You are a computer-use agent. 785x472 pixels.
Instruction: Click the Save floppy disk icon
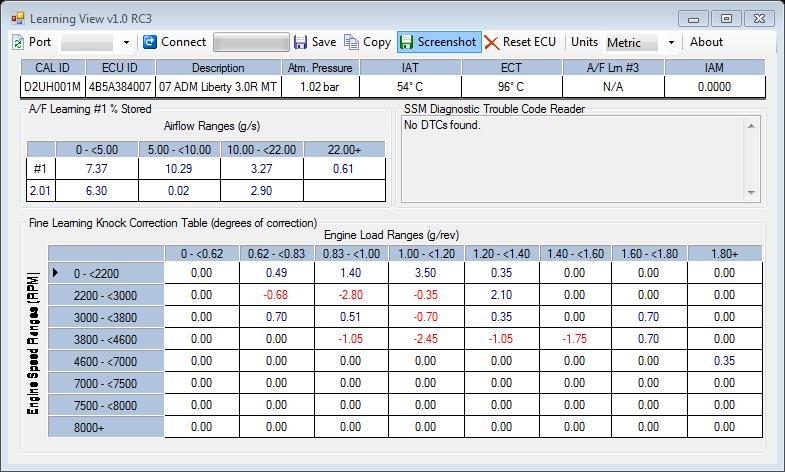coord(301,42)
